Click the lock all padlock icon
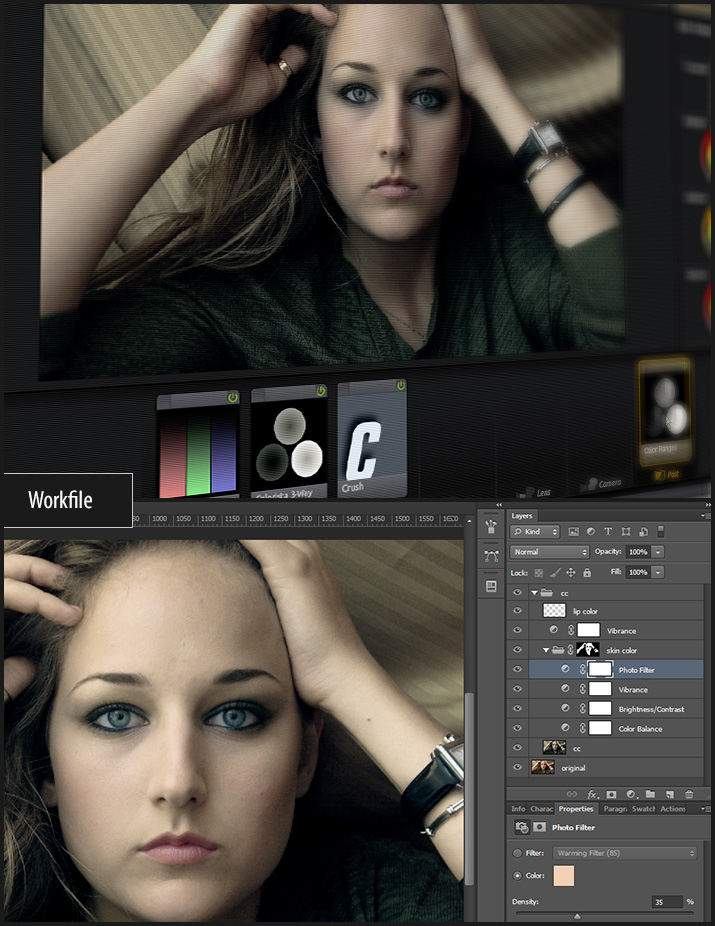This screenshot has height=926, width=715. [x=587, y=572]
